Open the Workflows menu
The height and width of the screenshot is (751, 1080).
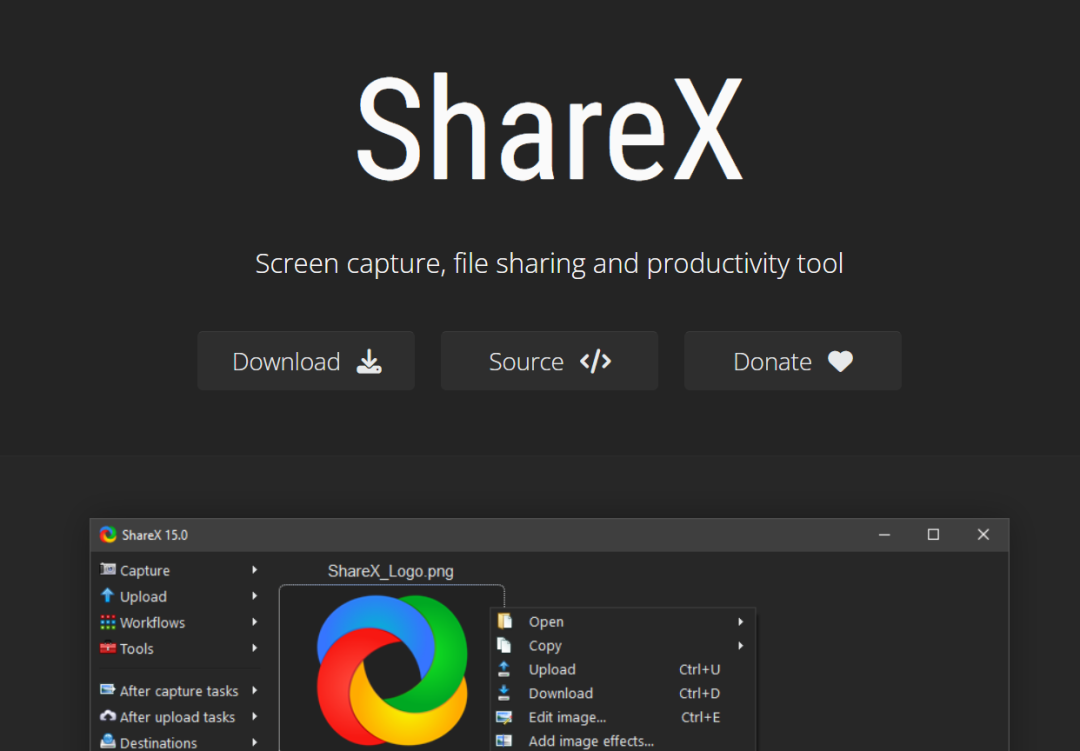pyautogui.click(x=179, y=622)
